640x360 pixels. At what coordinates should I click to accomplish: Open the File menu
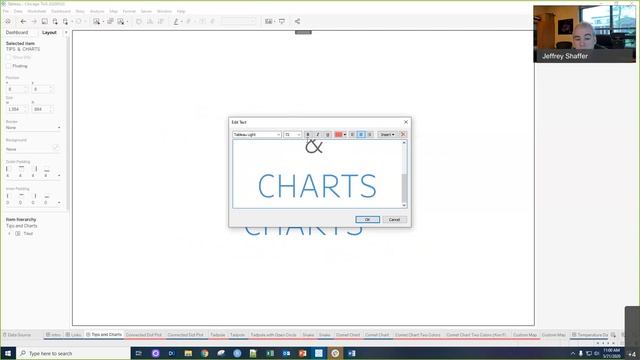pyautogui.click(x=6, y=11)
